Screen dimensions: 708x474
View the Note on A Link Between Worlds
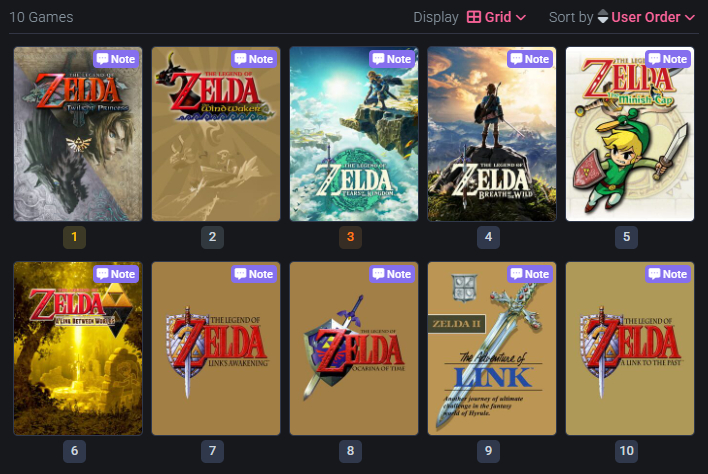click(116, 274)
